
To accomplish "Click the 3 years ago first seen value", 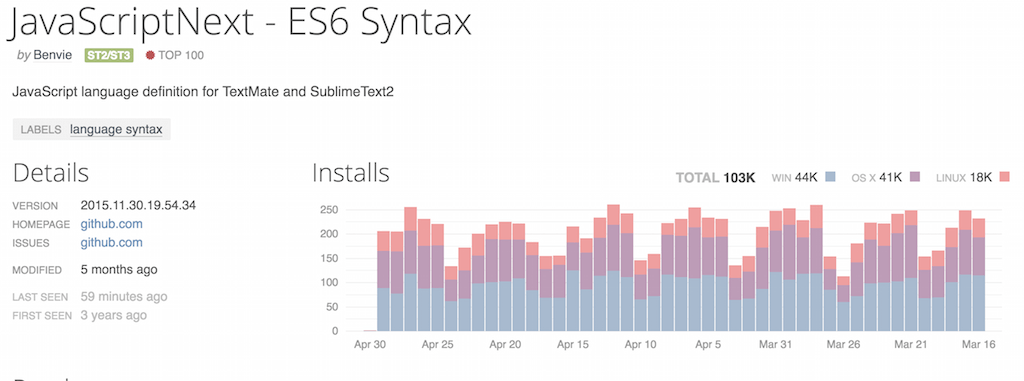I will 114,315.
